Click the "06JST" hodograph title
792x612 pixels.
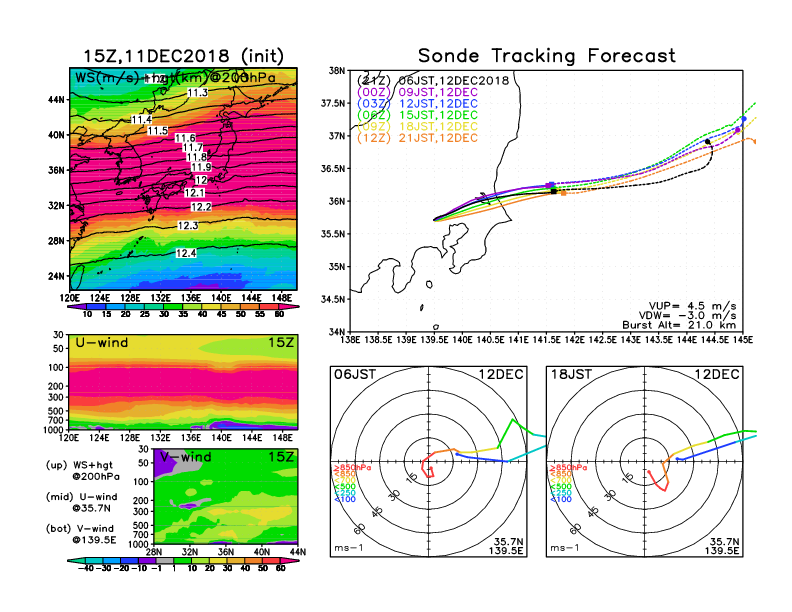355,374
